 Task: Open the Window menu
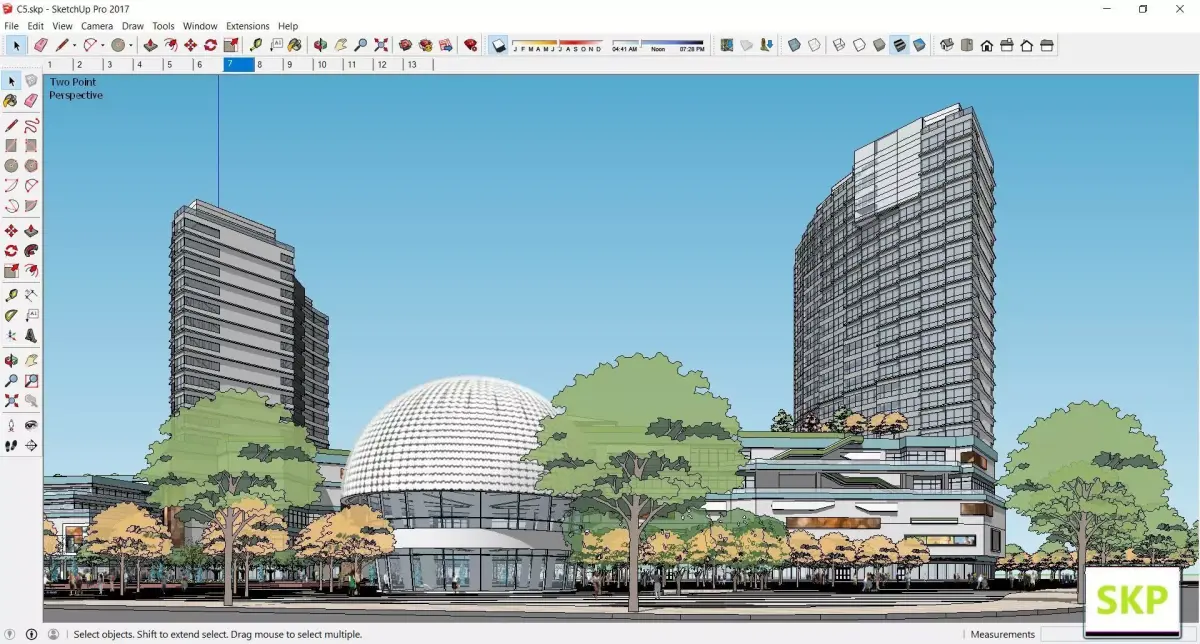point(200,26)
